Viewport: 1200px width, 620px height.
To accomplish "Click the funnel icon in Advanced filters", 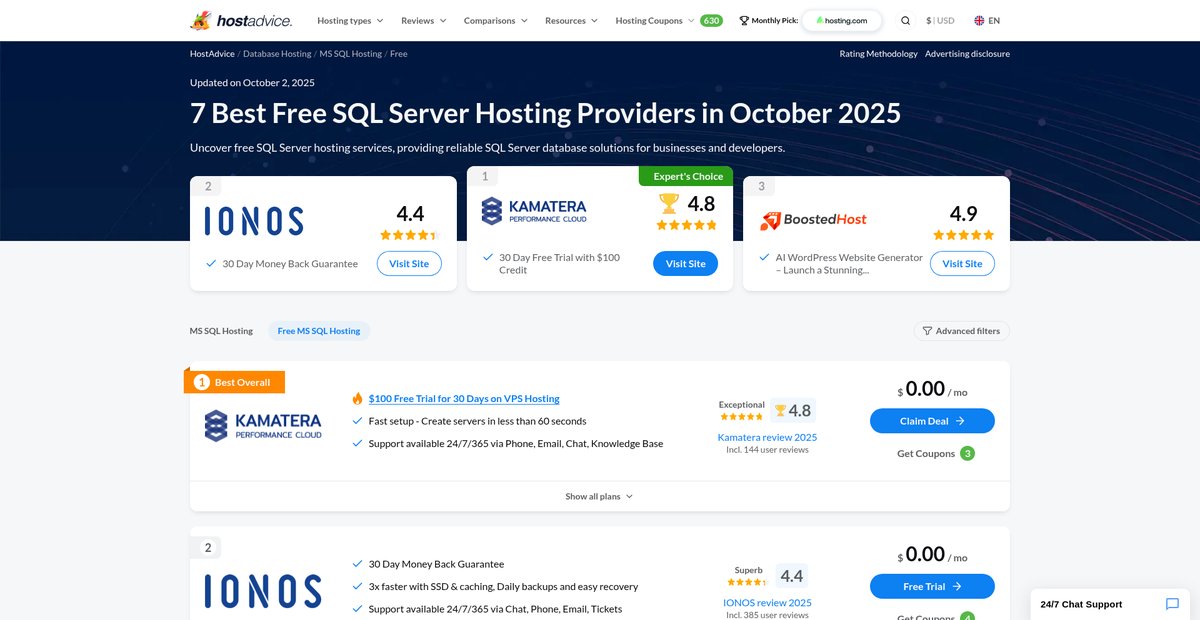I will click(x=927, y=331).
